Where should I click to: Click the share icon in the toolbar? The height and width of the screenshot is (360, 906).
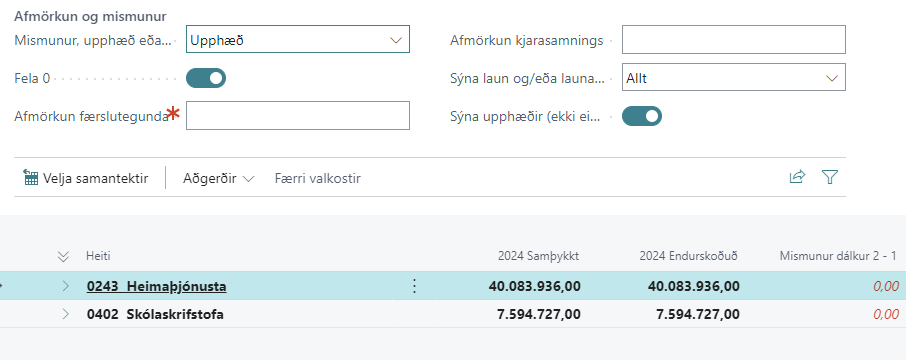(797, 177)
